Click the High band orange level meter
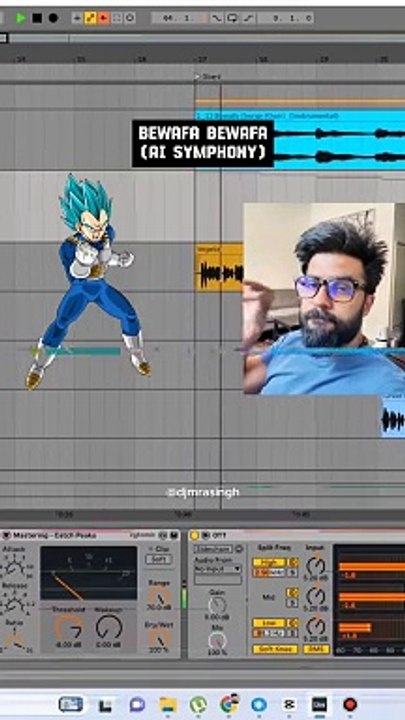Screen dimensions: 405x720 pos(371,566)
